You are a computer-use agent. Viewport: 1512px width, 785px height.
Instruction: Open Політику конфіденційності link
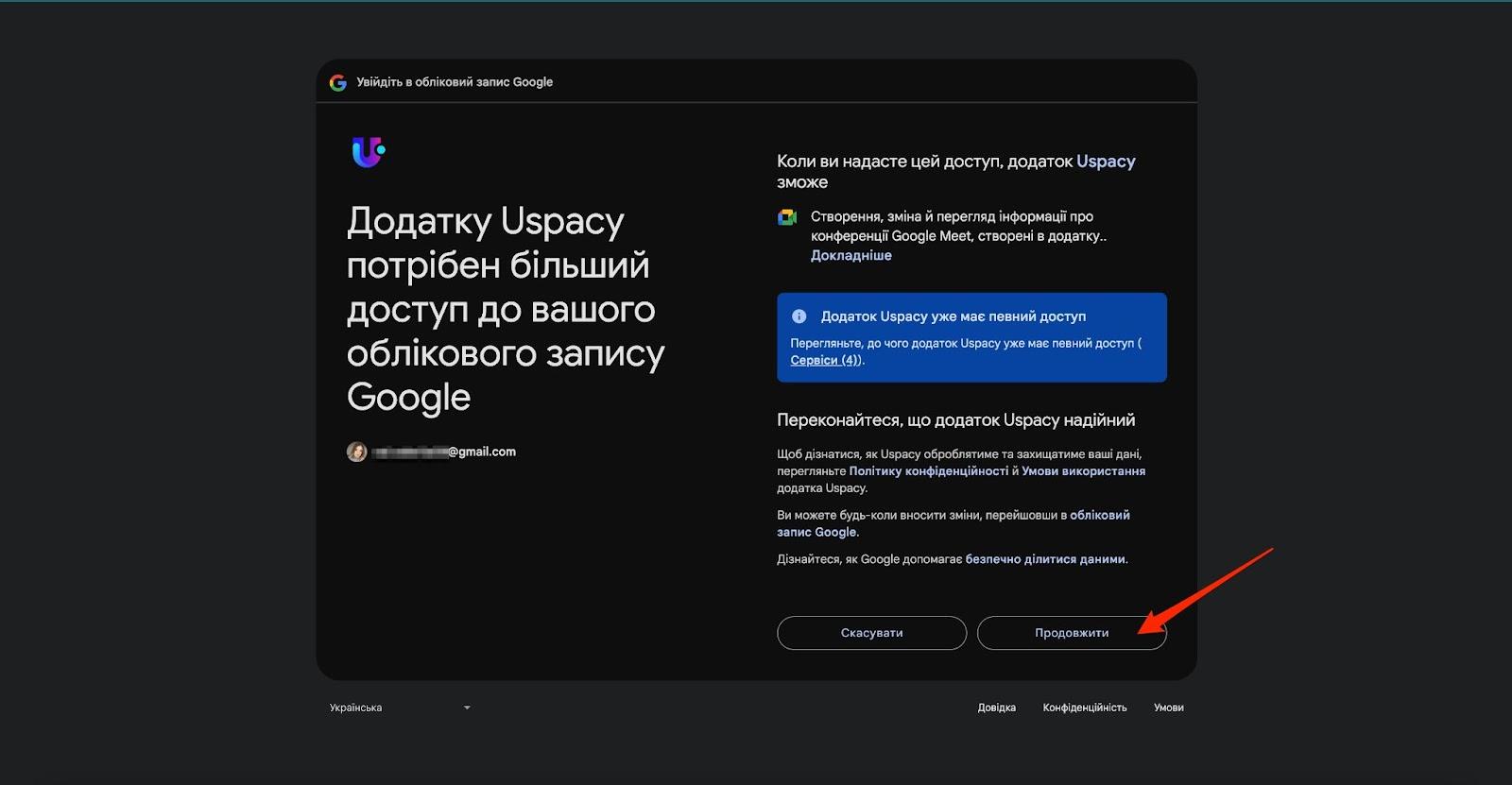click(x=928, y=470)
